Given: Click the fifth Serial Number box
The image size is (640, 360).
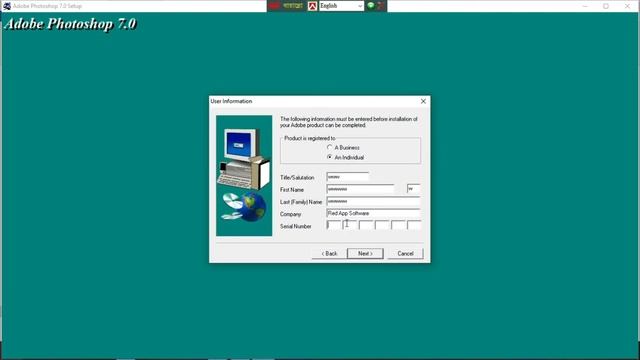Looking at the screenshot, I should pos(398,225).
